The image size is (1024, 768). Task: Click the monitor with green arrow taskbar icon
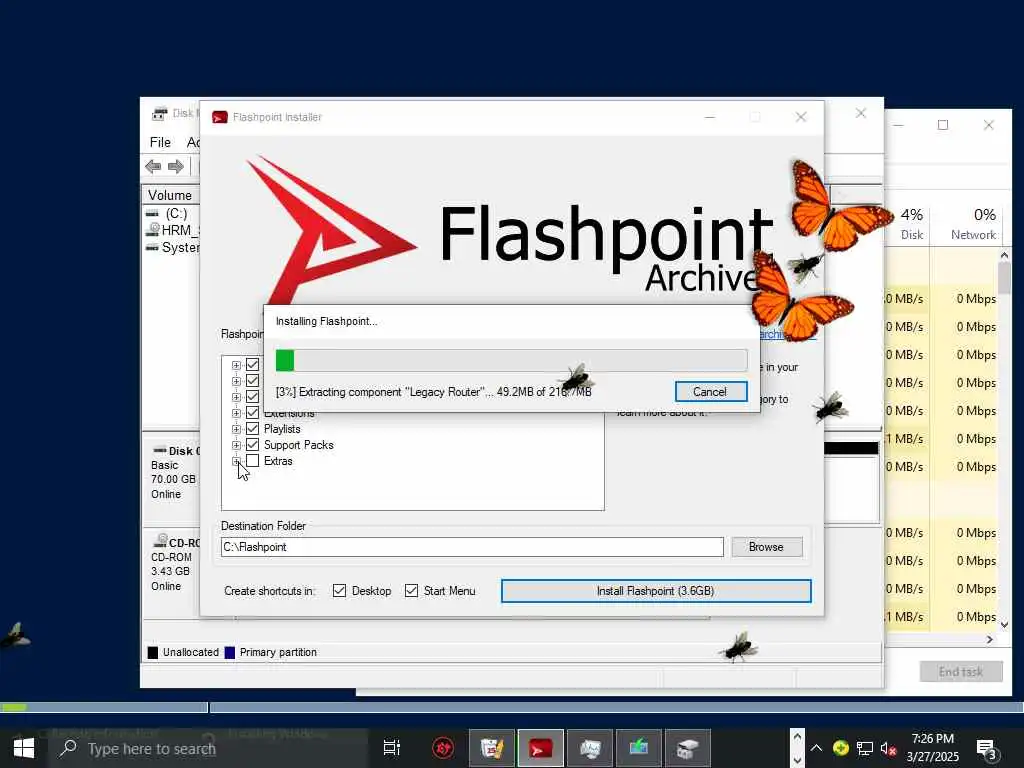pos(639,748)
